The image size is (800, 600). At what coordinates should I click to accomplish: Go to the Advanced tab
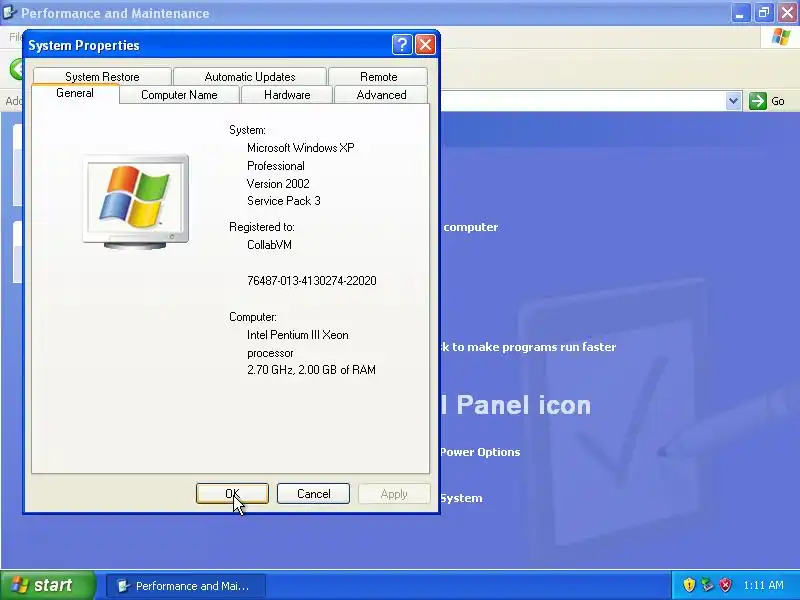381,95
